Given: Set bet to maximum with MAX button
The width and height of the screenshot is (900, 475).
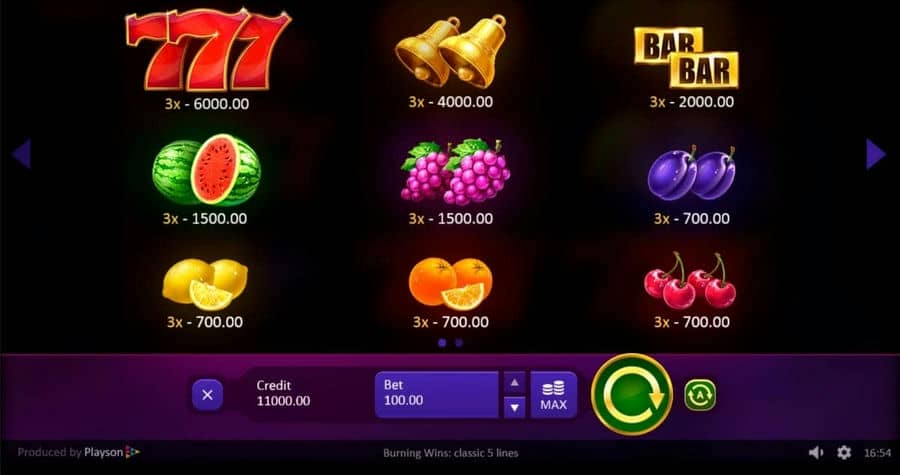Looking at the screenshot, I should pyautogui.click(x=553, y=395).
